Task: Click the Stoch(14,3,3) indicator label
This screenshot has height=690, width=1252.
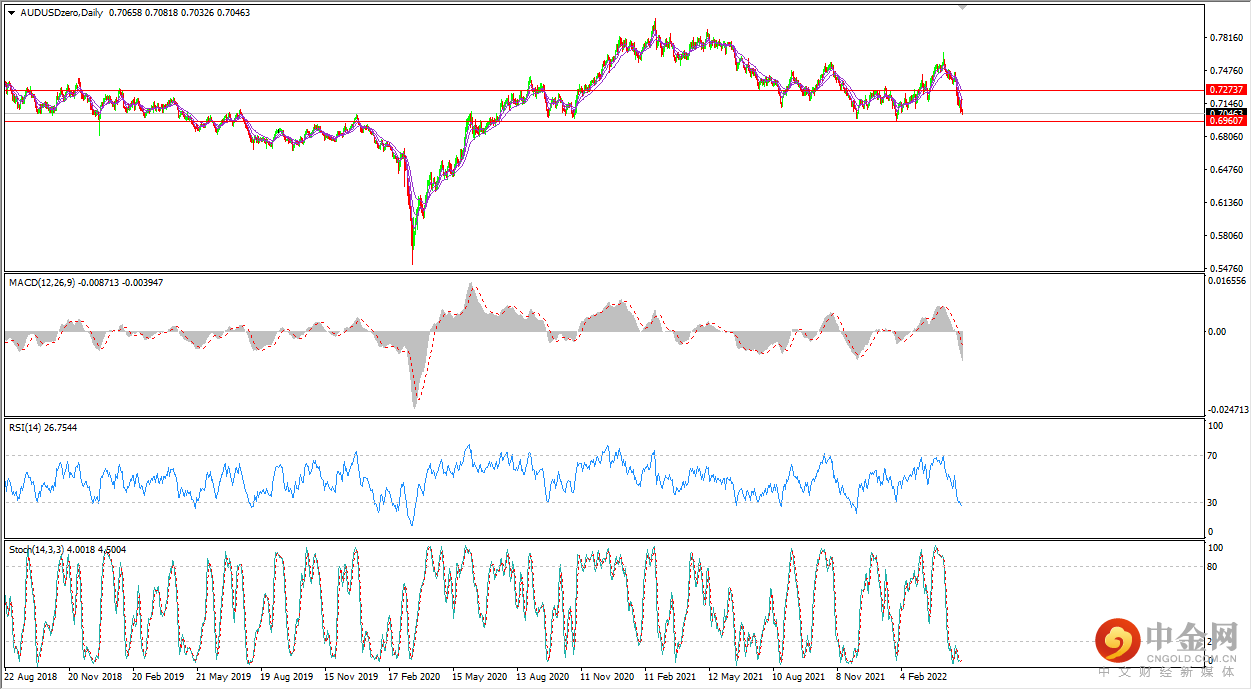Action: point(35,549)
